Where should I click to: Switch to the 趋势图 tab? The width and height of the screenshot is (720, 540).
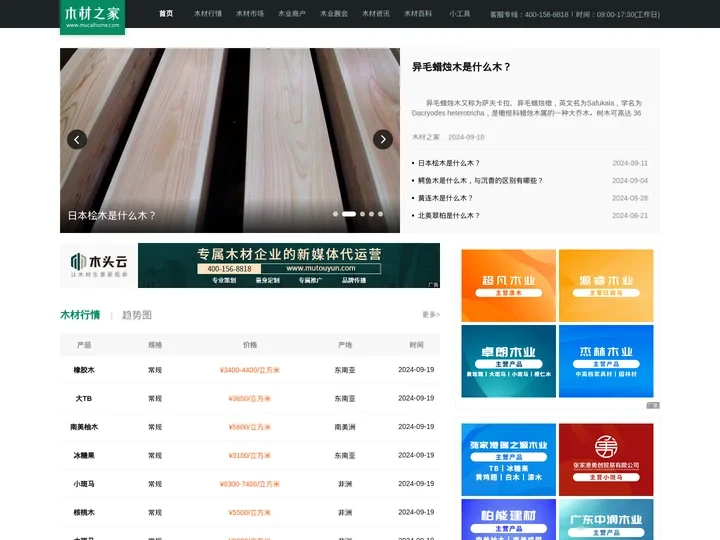coord(136,315)
